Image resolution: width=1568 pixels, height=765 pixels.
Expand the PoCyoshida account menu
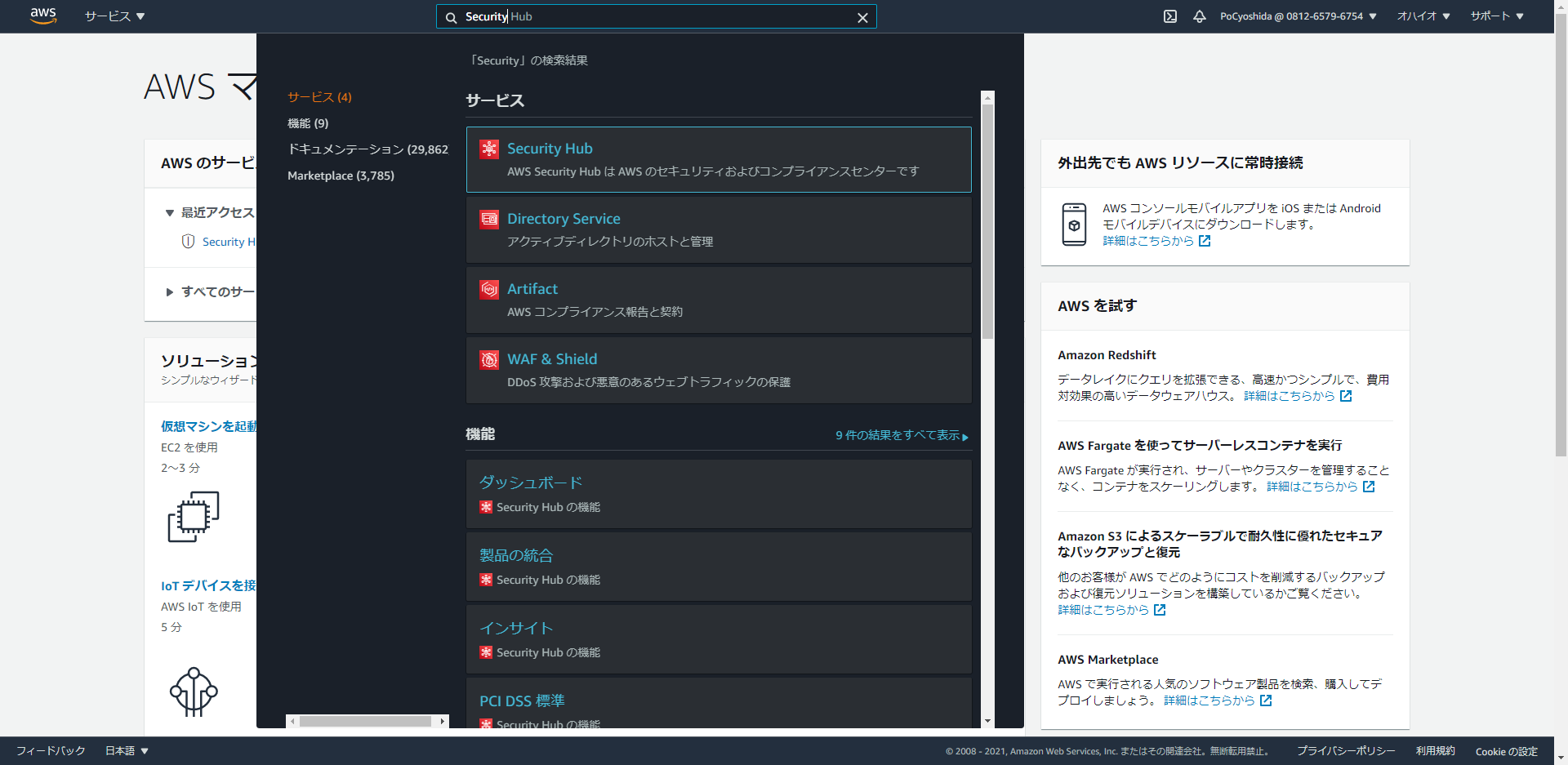pos(1298,16)
